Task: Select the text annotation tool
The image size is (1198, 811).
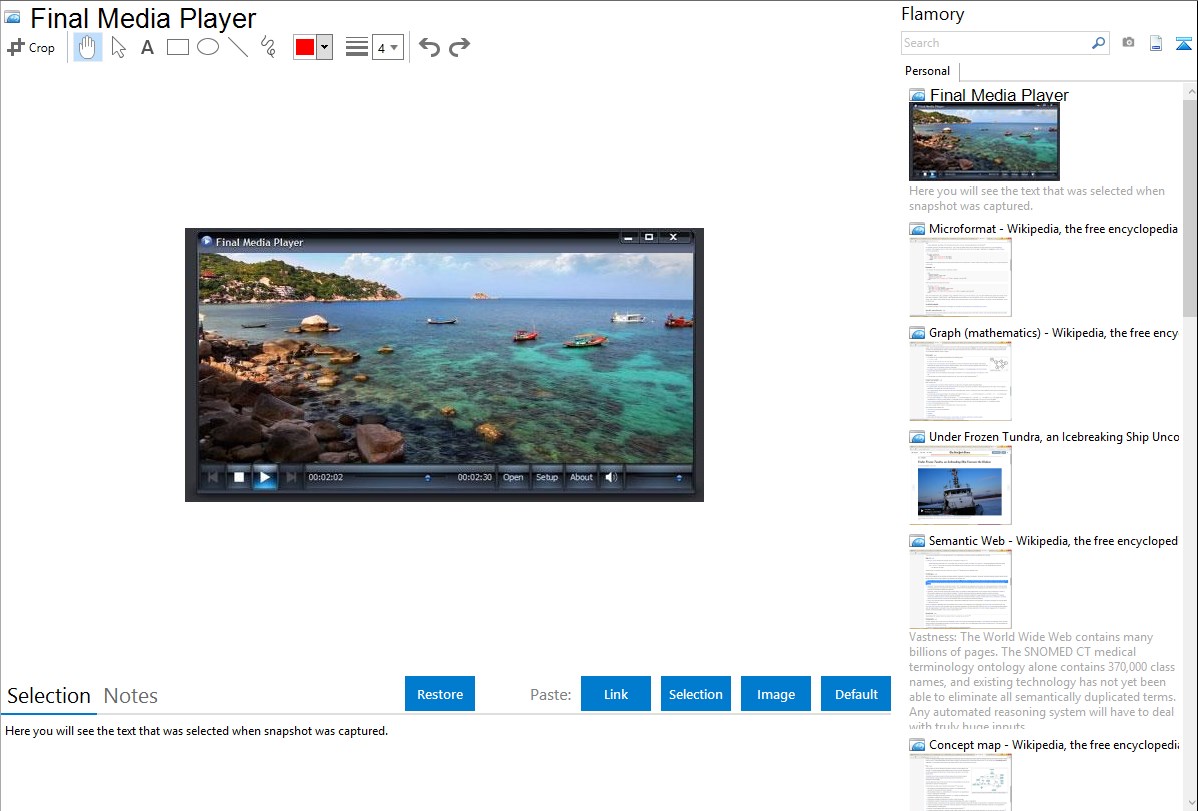Action: 147,47
